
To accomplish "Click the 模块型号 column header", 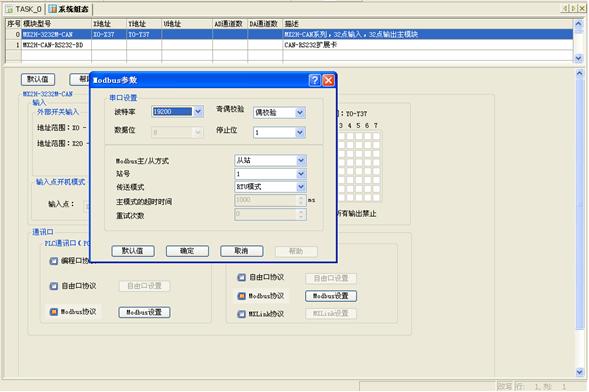I will [x=56, y=24].
